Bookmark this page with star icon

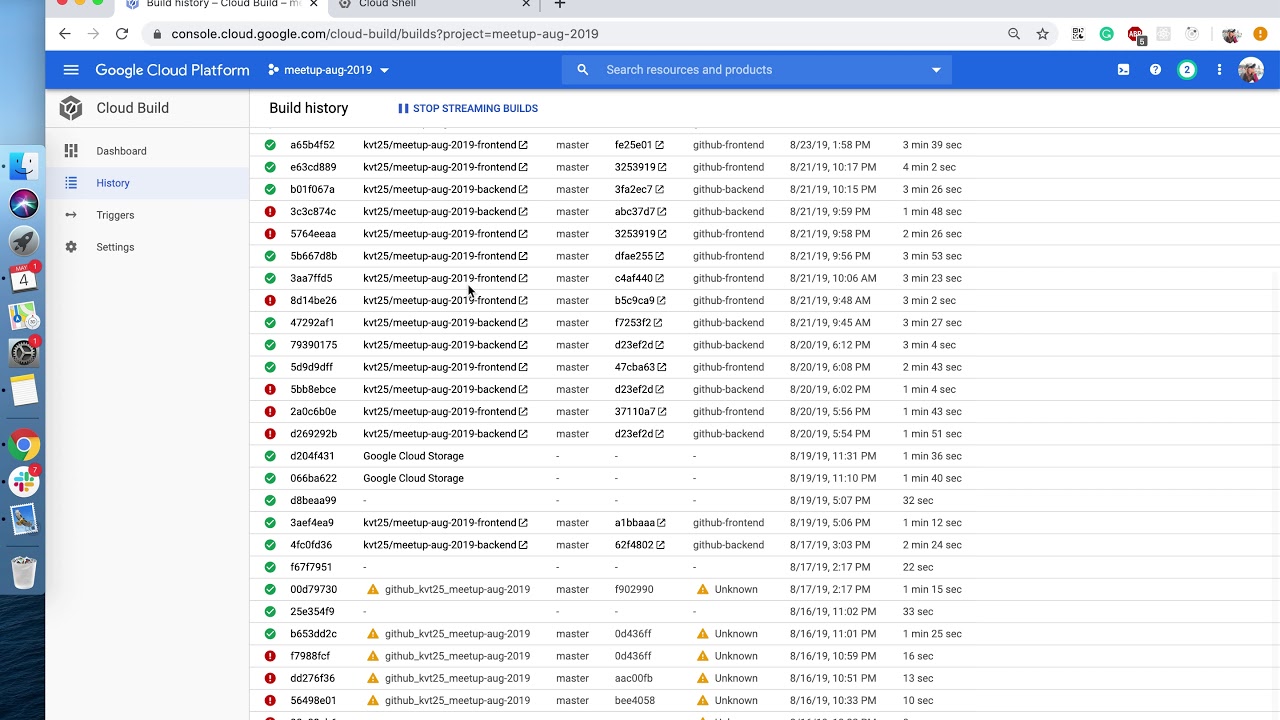click(1042, 34)
